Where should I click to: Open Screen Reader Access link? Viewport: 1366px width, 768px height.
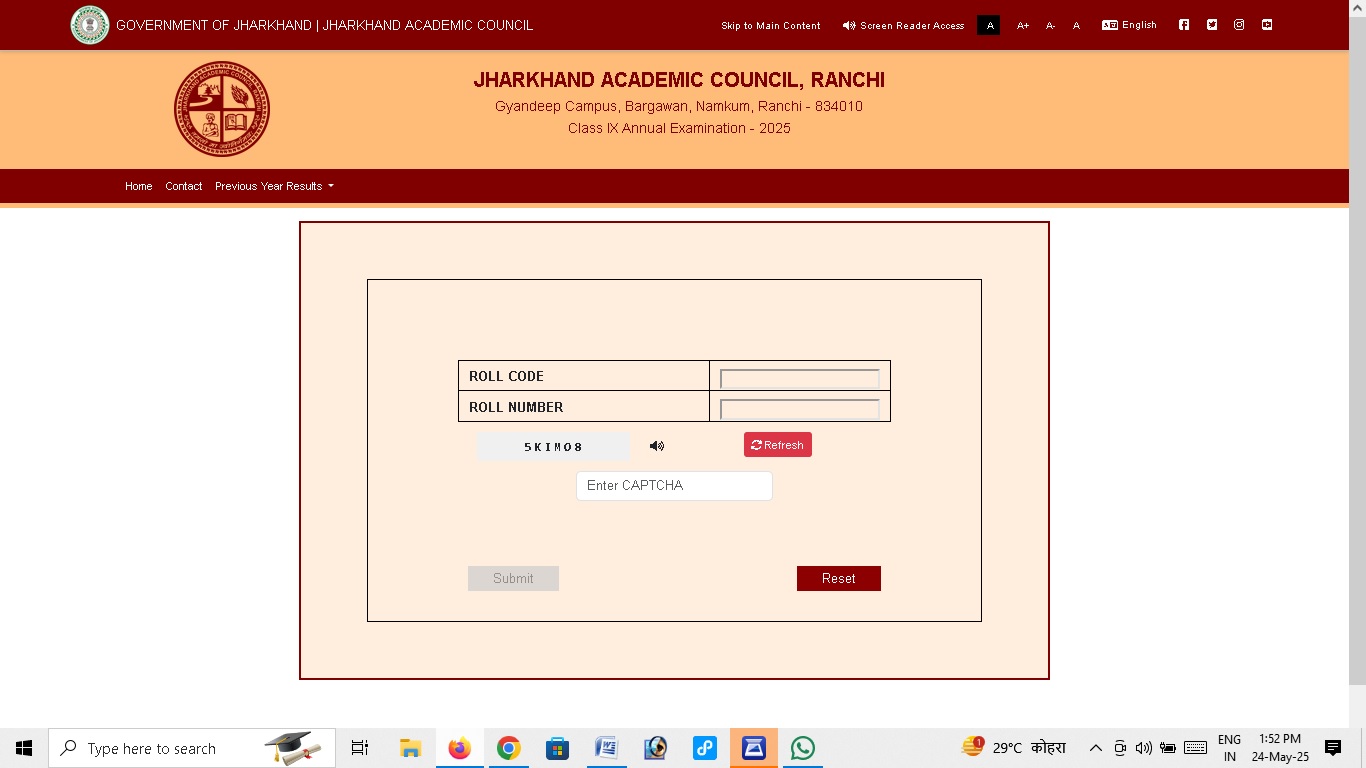904,26
